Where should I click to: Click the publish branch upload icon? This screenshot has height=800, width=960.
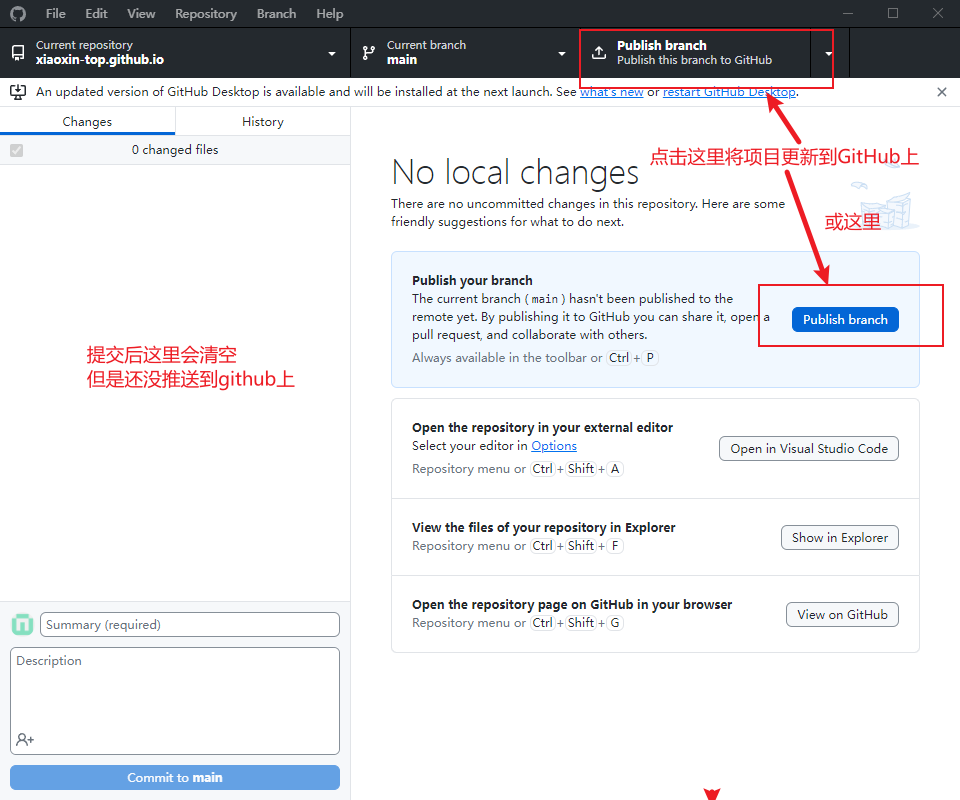point(599,52)
